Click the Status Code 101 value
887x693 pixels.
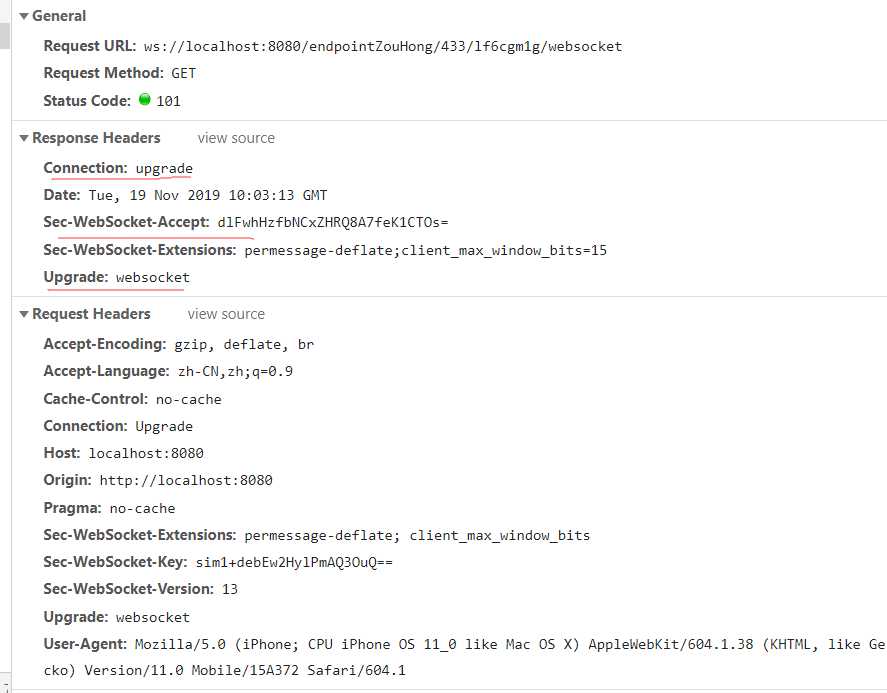pyautogui.click(x=168, y=101)
